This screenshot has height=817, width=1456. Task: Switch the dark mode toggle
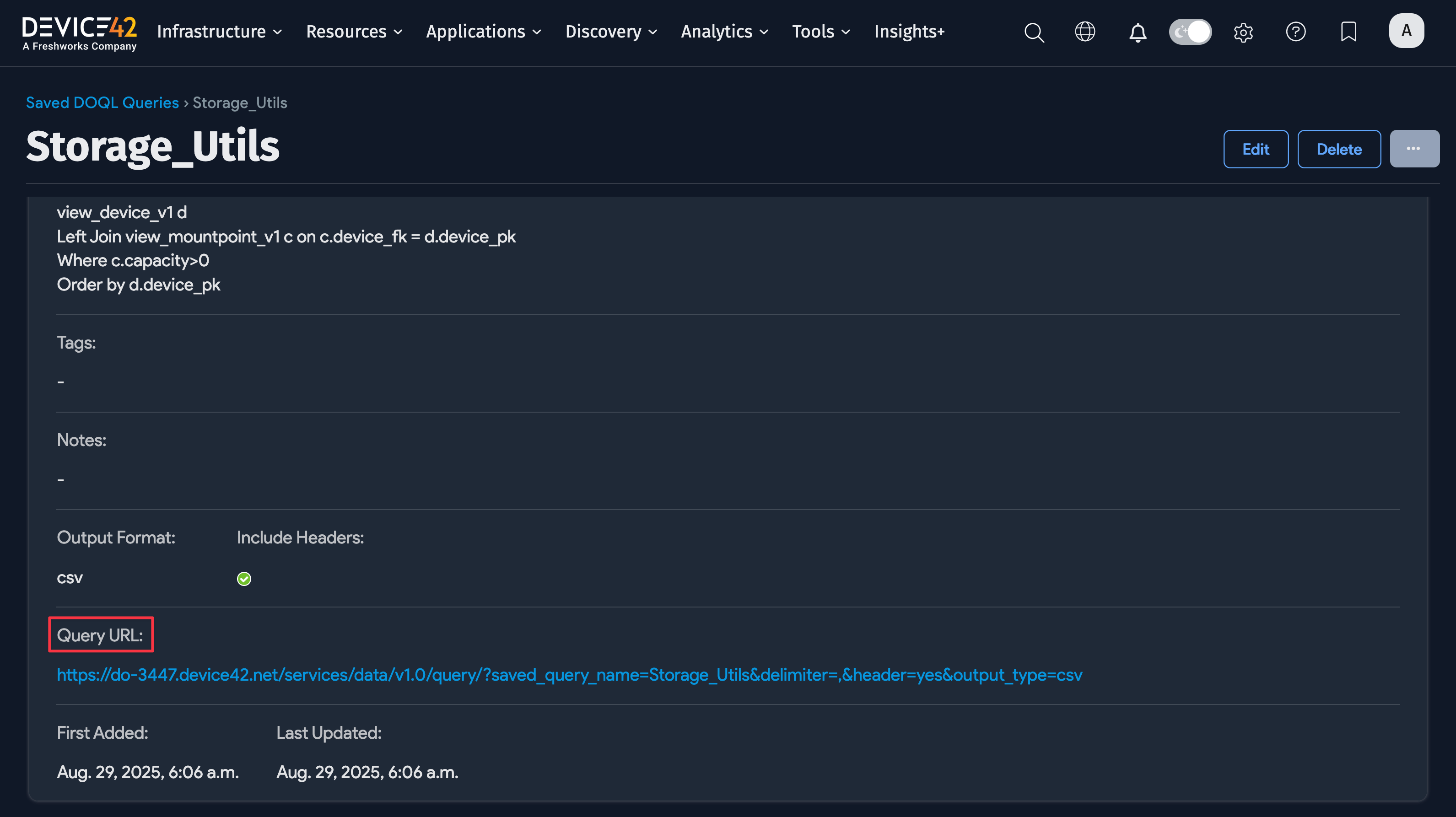1190,32
